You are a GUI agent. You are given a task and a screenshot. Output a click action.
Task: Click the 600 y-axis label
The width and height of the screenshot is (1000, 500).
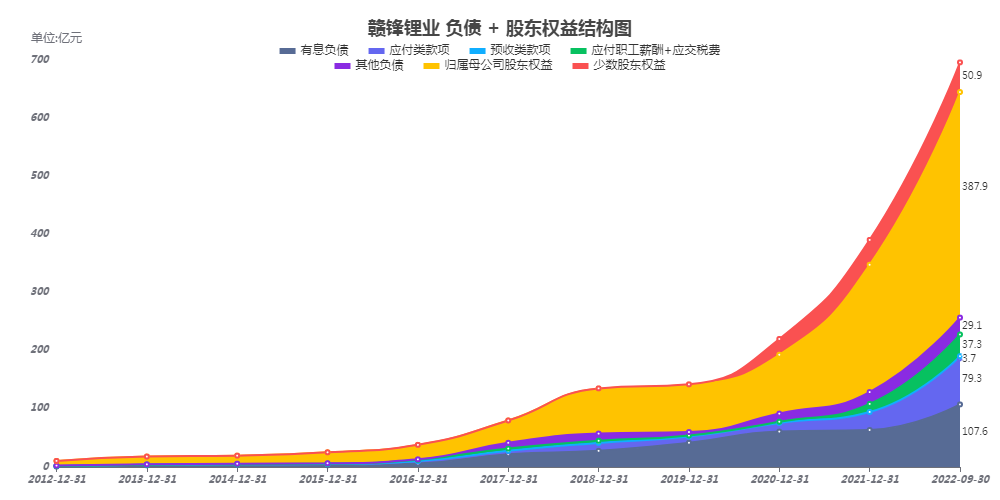[40, 117]
